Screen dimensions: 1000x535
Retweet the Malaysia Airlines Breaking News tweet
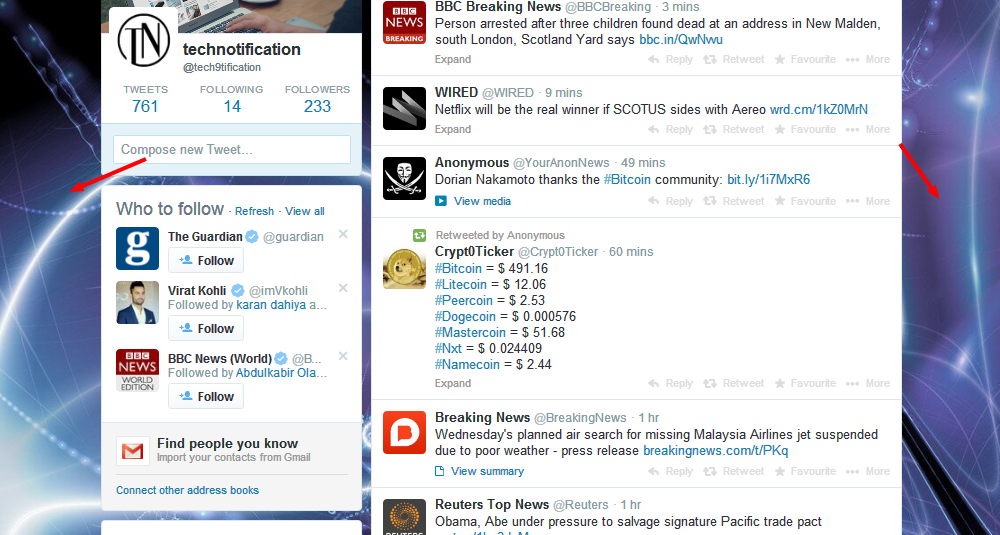tap(733, 471)
